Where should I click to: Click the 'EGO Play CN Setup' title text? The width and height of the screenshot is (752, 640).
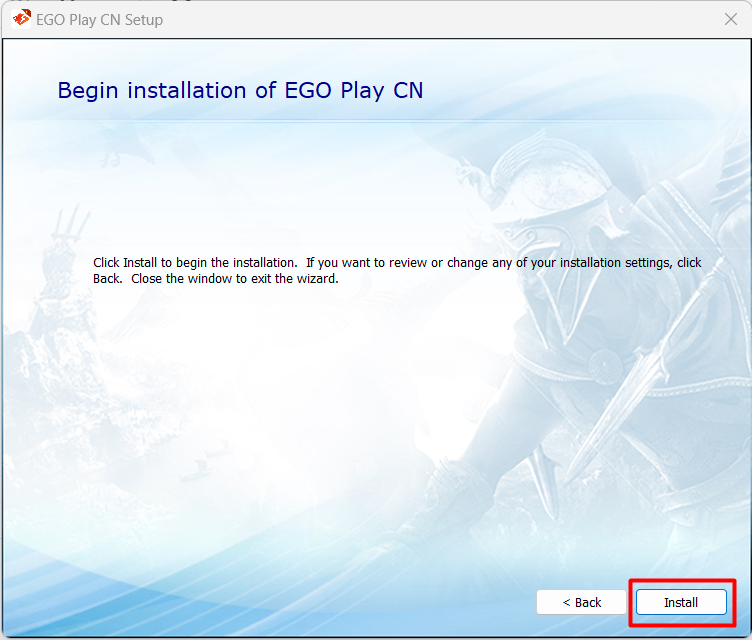click(100, 20)
